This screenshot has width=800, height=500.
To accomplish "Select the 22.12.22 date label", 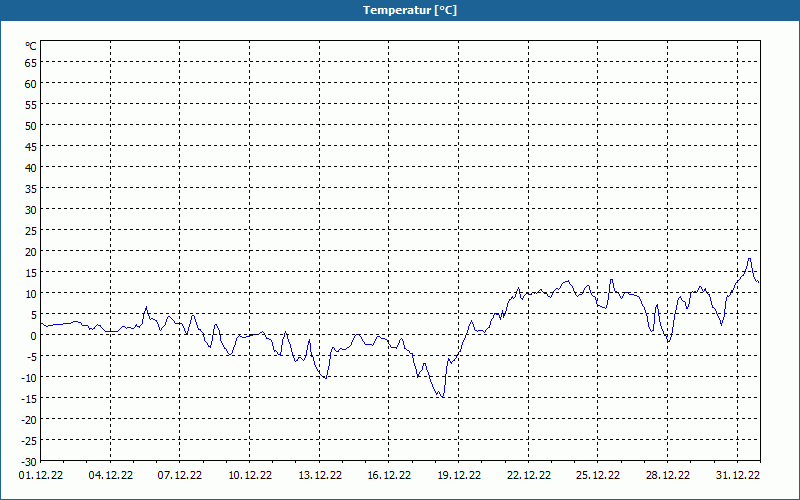I will pyautogui.click(x=529, y=475).
